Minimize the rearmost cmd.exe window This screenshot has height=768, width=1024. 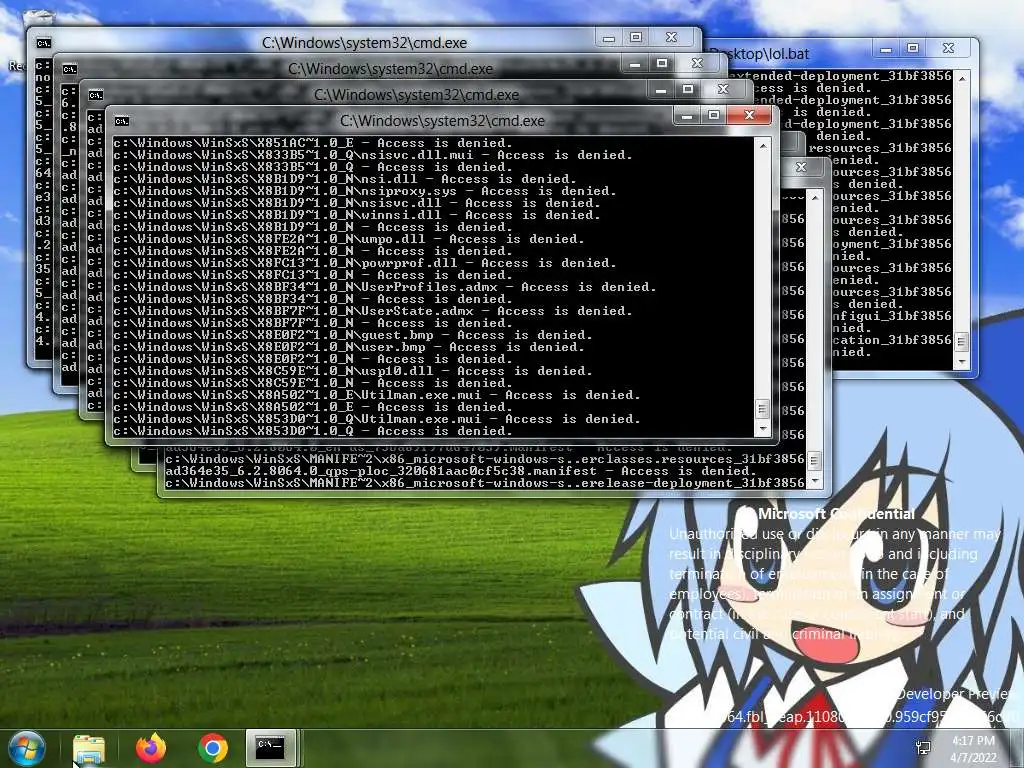609,38
